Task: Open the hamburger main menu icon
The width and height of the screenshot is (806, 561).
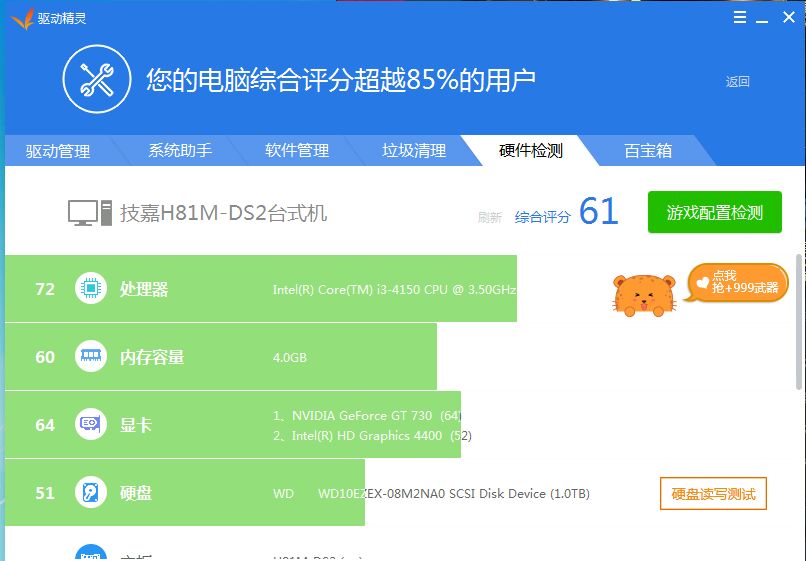Action: point(740,17)
